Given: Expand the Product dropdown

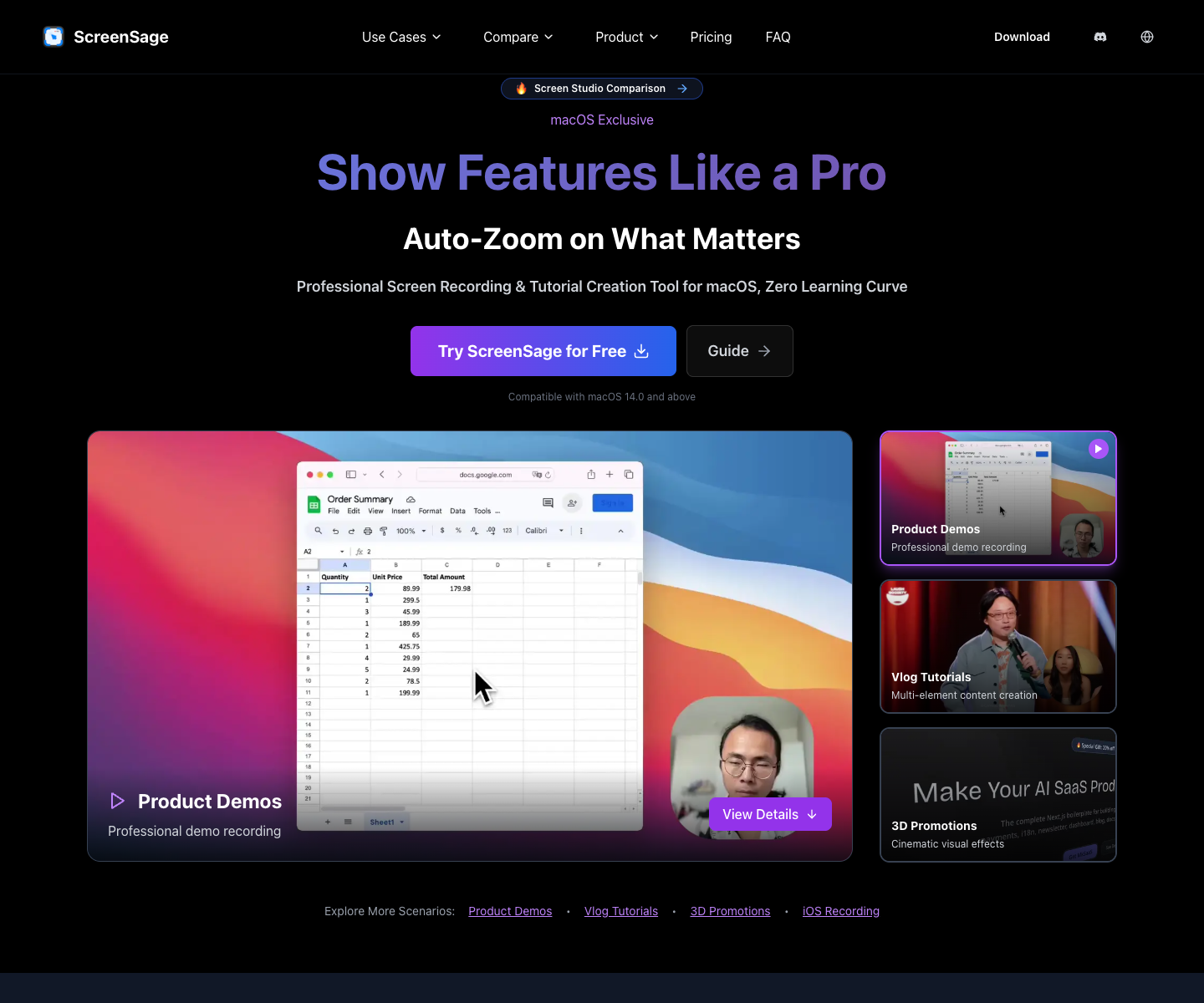Looking at the screenshot, I should [627, 37].
